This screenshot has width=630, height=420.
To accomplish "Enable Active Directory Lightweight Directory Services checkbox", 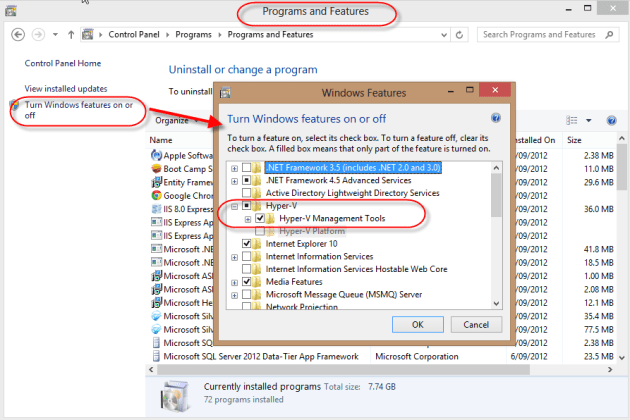I will tap(246, 193).
